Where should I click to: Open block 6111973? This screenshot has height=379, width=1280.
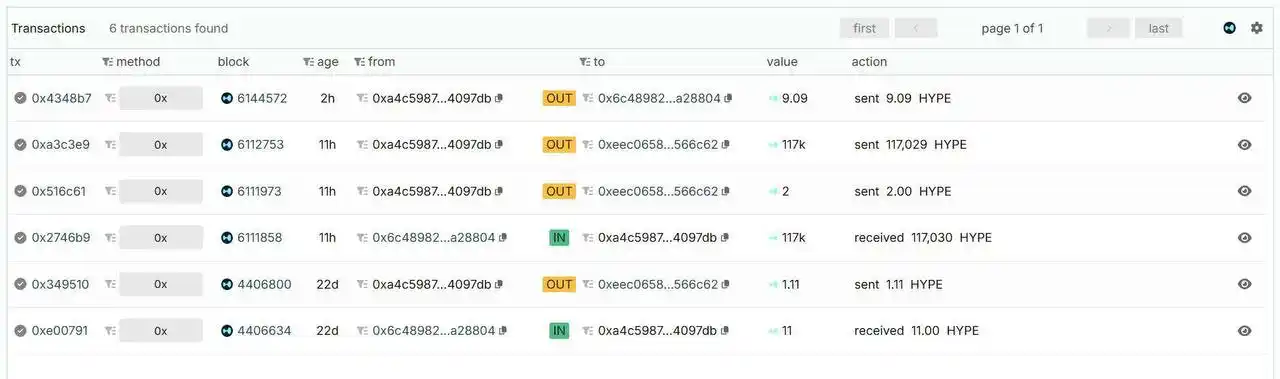tap(260, 191)
